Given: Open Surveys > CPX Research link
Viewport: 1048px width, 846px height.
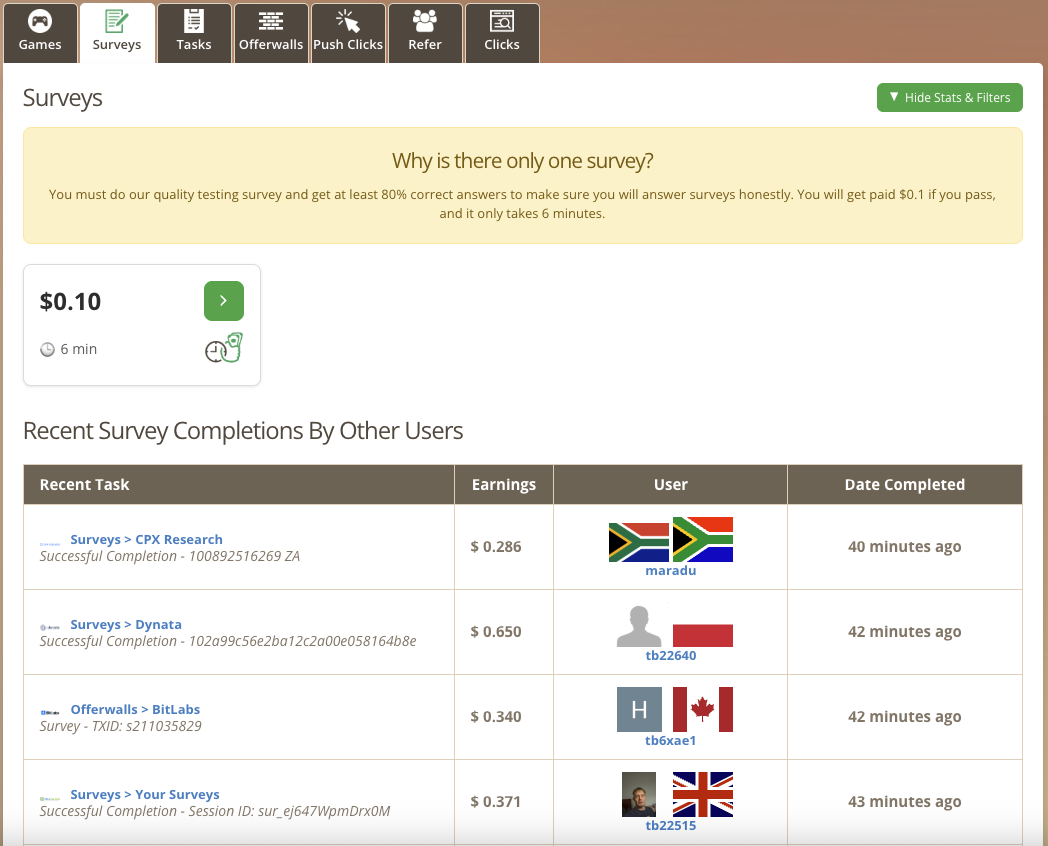Looking at the screenshot, I should tap(146, 539).
